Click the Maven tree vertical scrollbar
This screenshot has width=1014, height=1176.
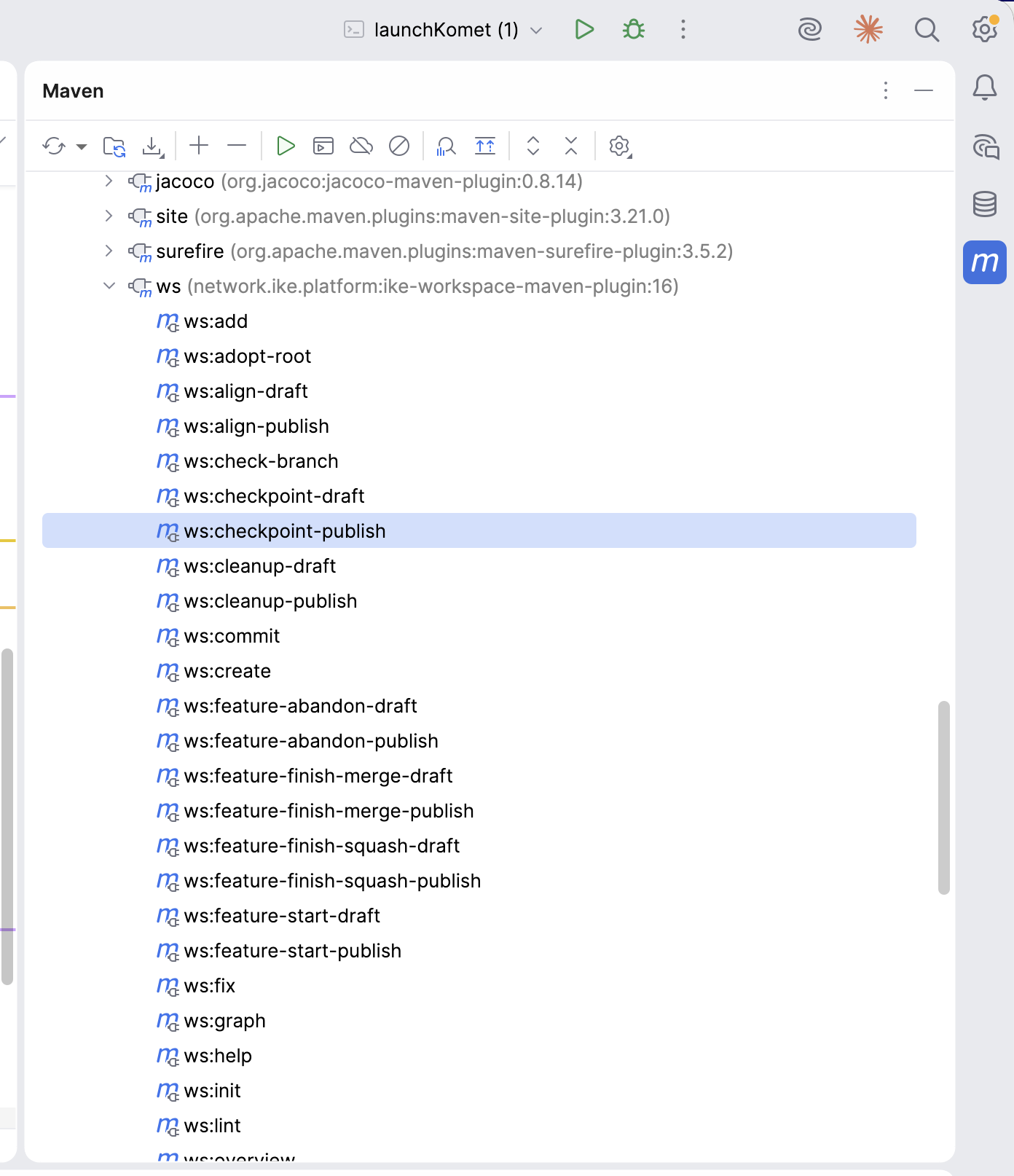click(x=944, y=798)
